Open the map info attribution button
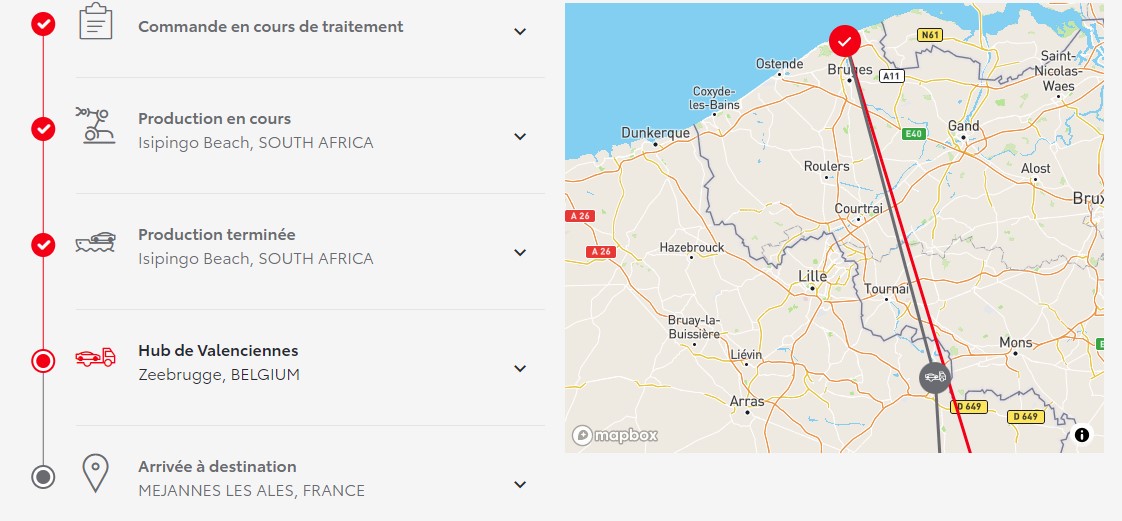The image size is (1122, 521). pyautogui.click(x=1082, y=434)
